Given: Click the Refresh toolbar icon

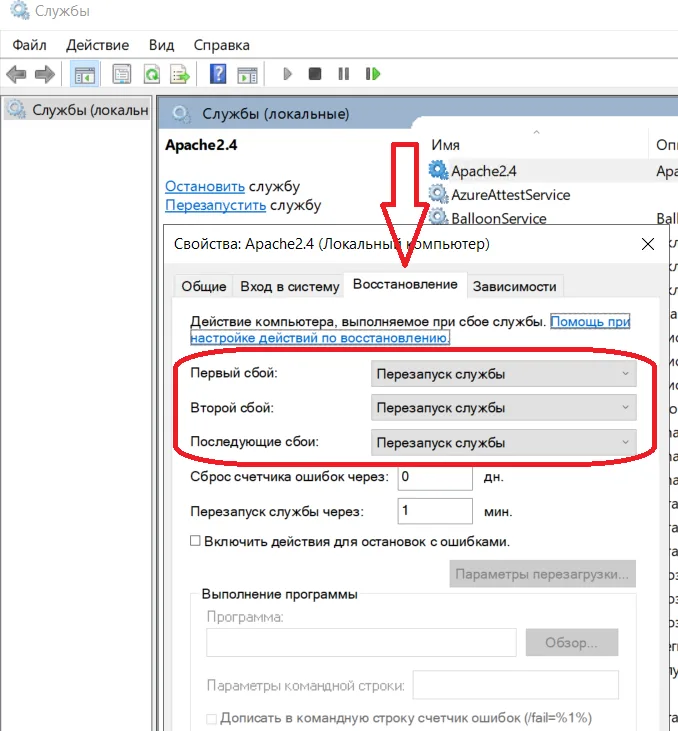Looking at the screenshot, I should tap(151, 74).
